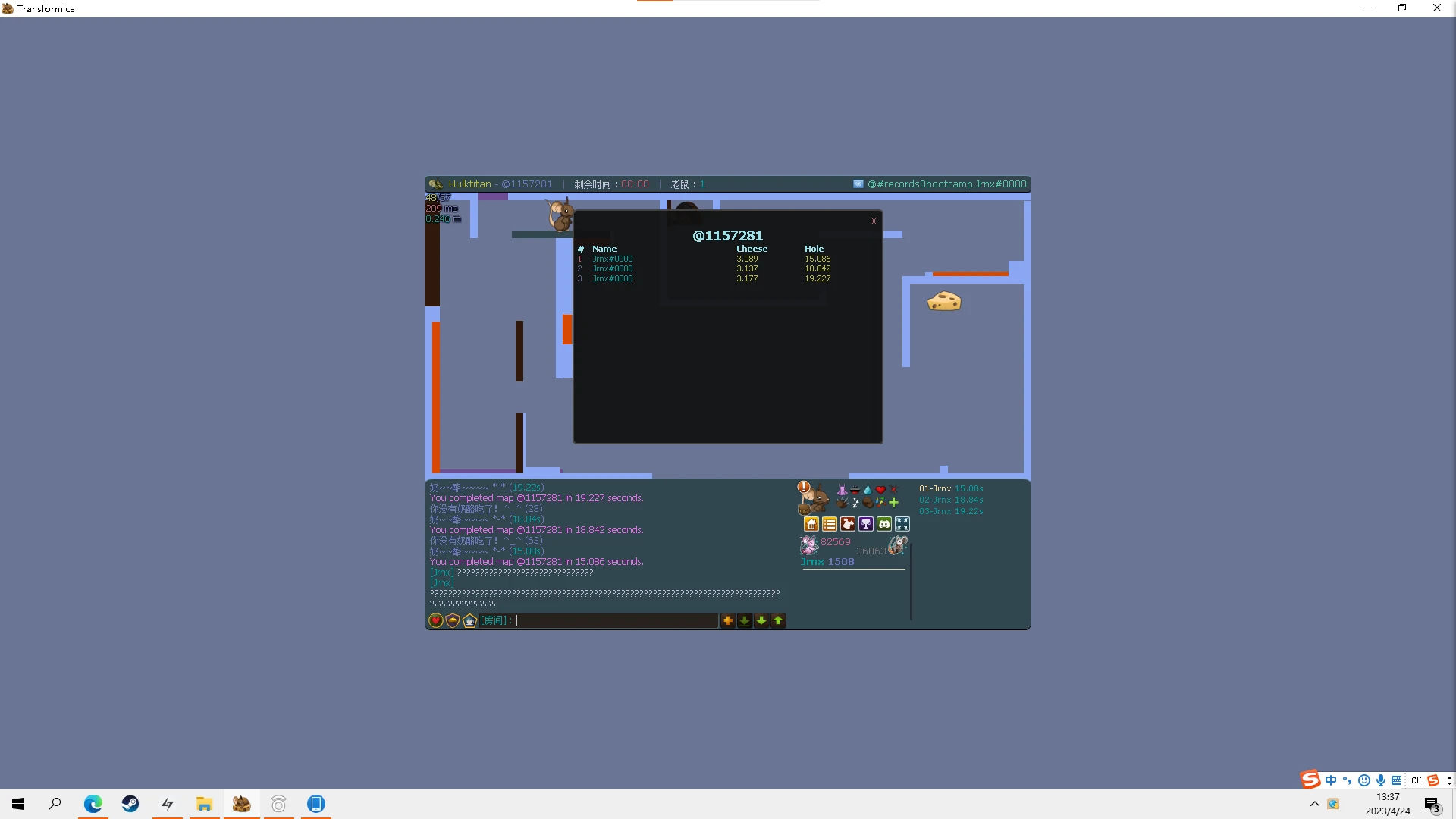The width and height of the screenshot is (1456, 819).
Task: Click second-place Jrnx#0000 with 18.842
Action: [x=613, y=269]
